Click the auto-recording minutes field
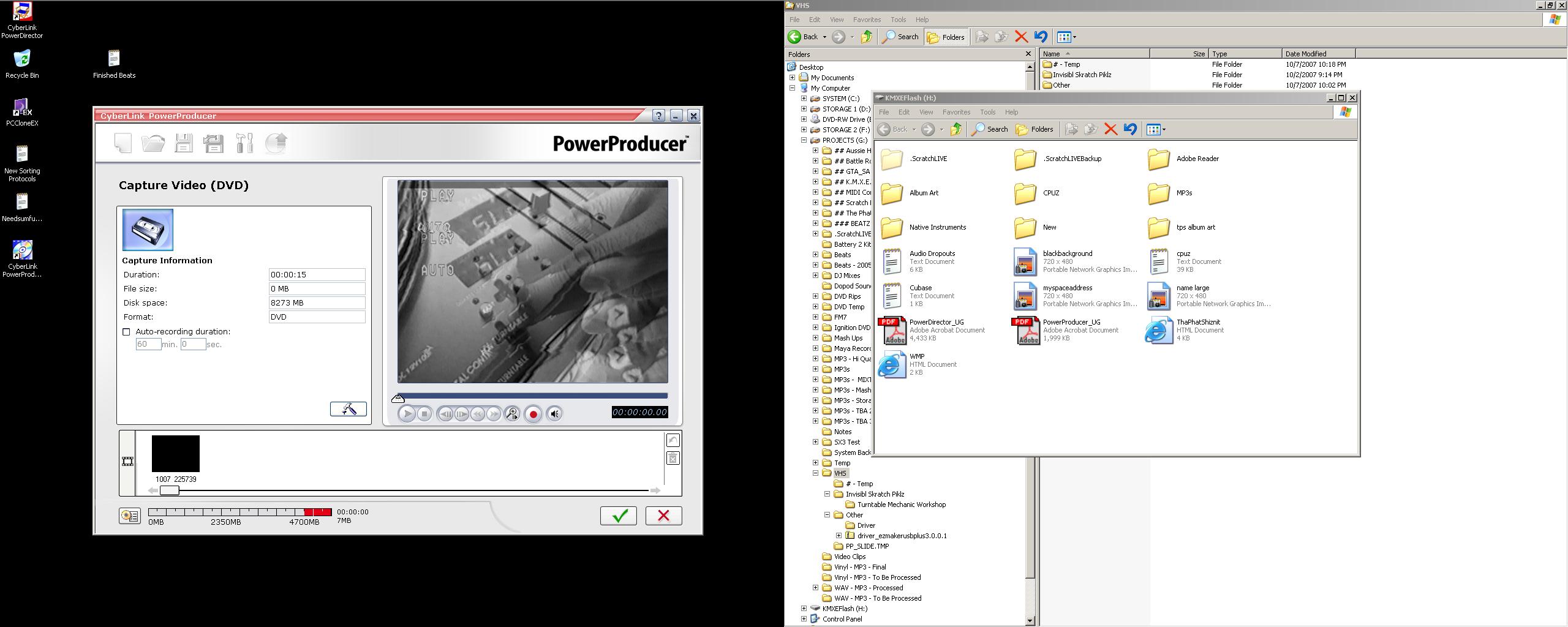This screenshot has width=1568, height=627. tap(148, 344)
